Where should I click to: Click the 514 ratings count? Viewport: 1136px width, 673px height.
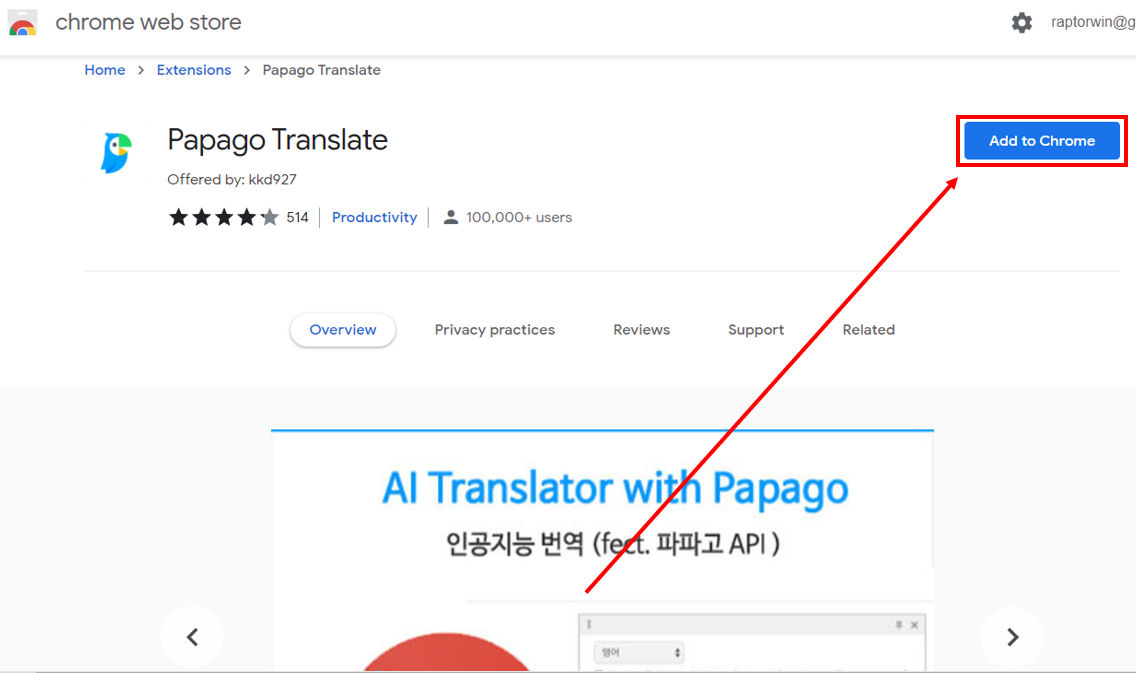pos(297,217)
